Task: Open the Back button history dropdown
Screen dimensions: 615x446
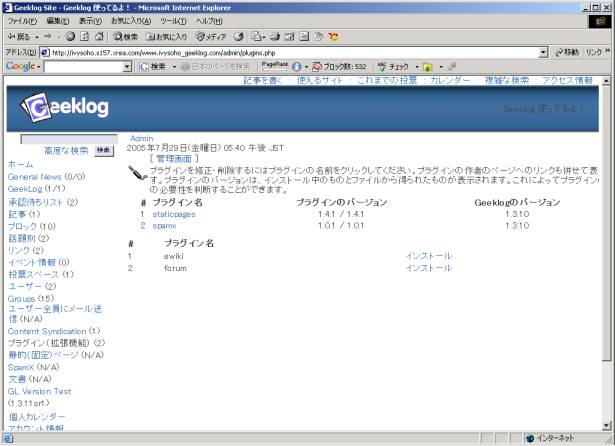Action: 36,37
